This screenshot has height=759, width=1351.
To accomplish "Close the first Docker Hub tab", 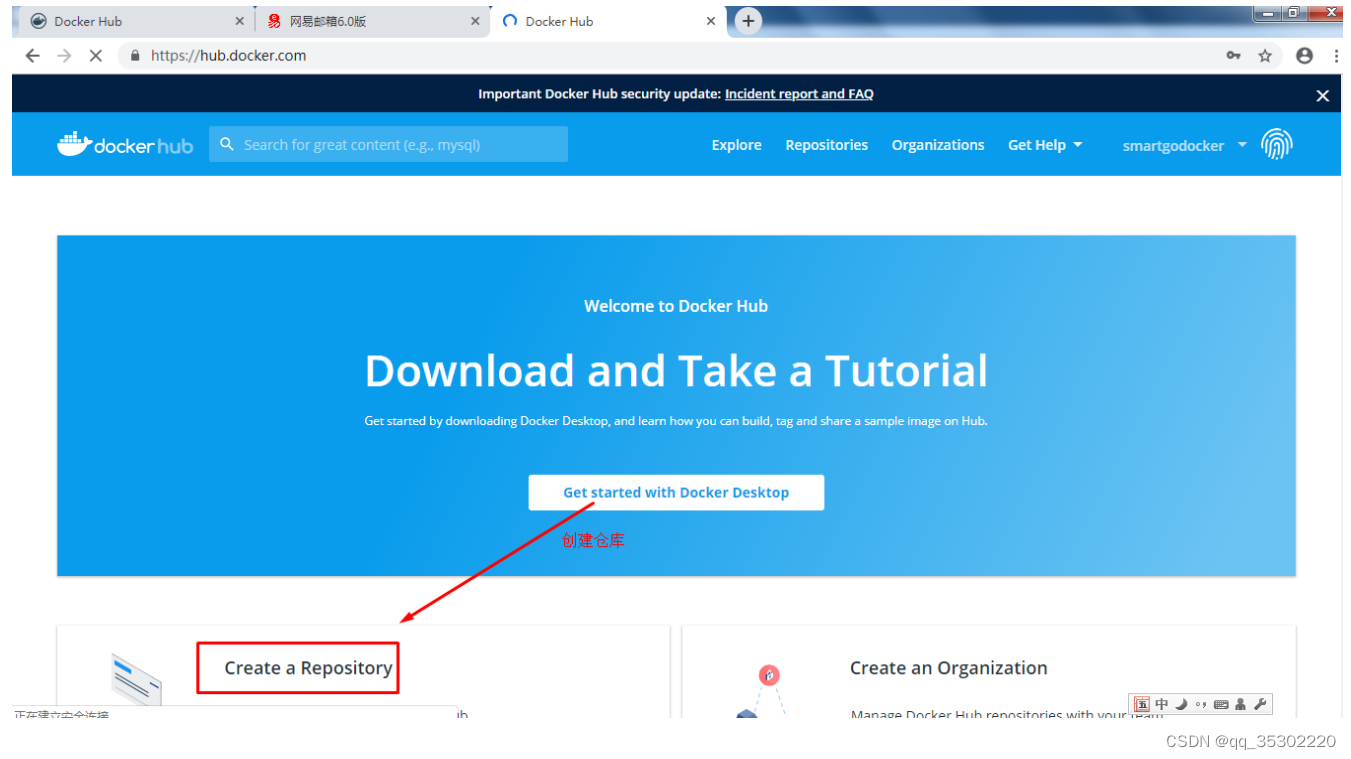I will point(239,21).
